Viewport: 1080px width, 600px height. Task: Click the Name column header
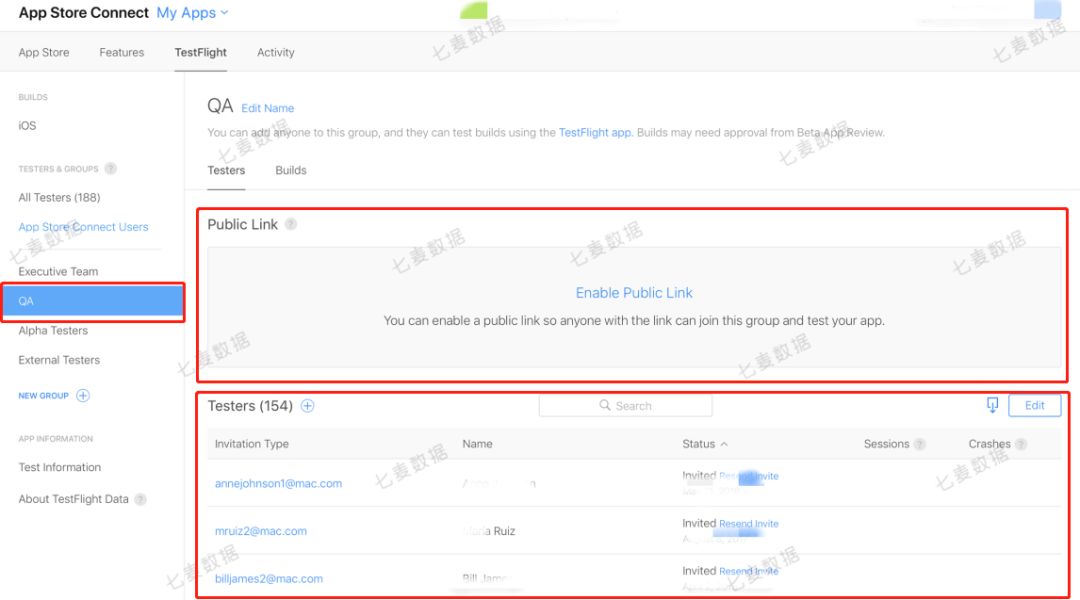[477, 444]
